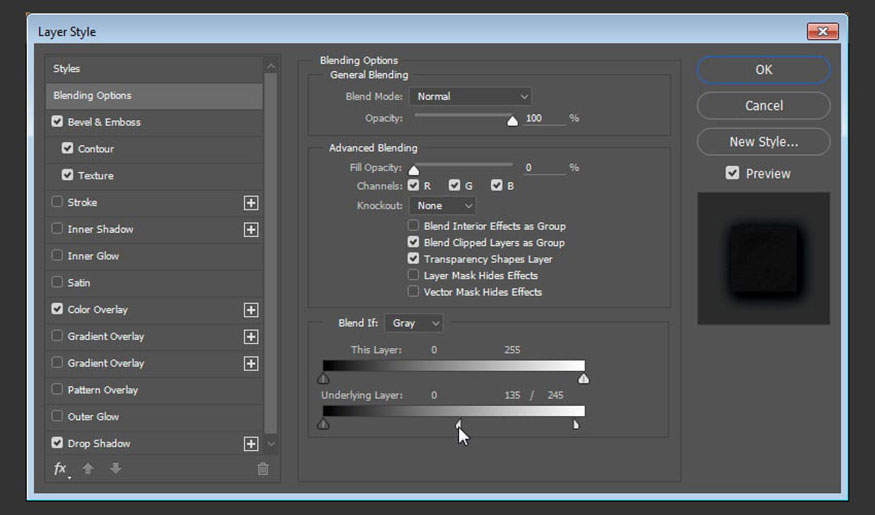Open the Outer Glow settings row
This screenshot has height=515, width=875.
pos(93,417)
